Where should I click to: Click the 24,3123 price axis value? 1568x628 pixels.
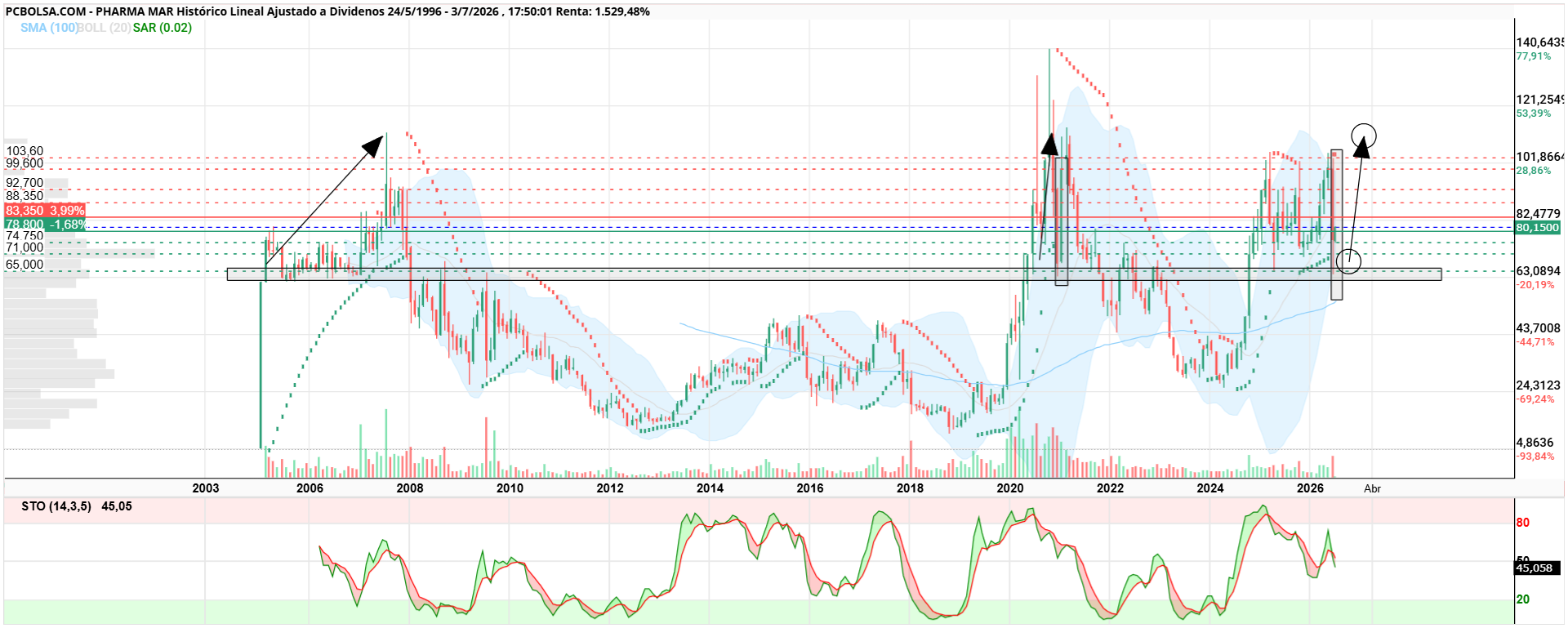pyautogui.click(x=1539, y=385)
